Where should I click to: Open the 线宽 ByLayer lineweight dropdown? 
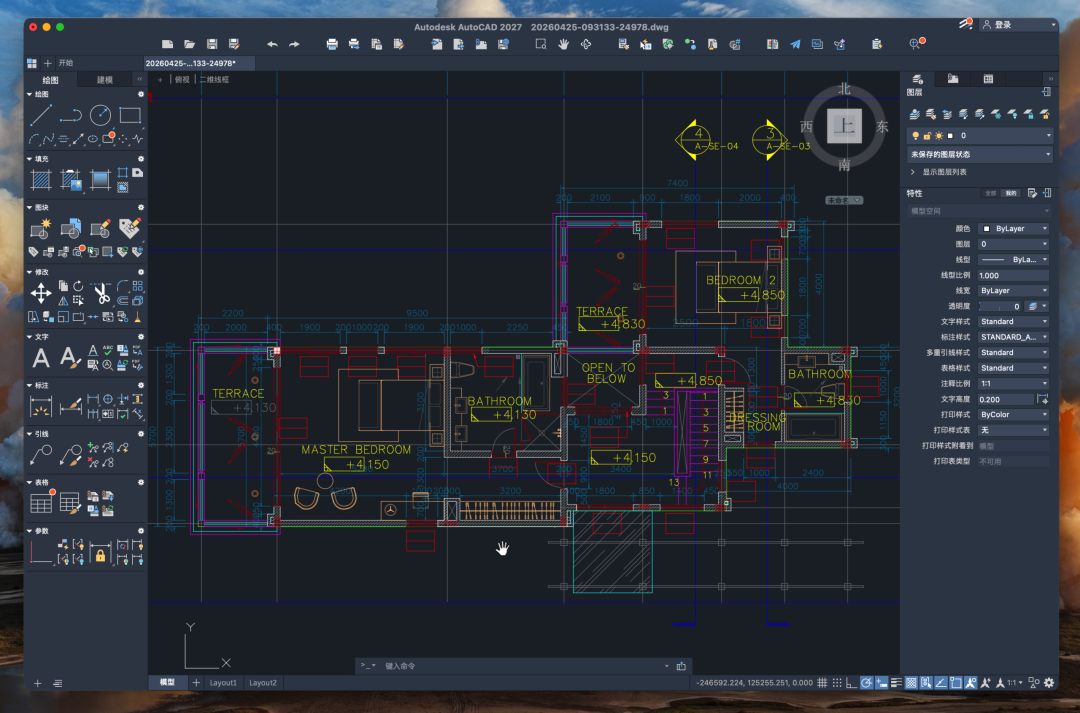[x=1013, y=291]
